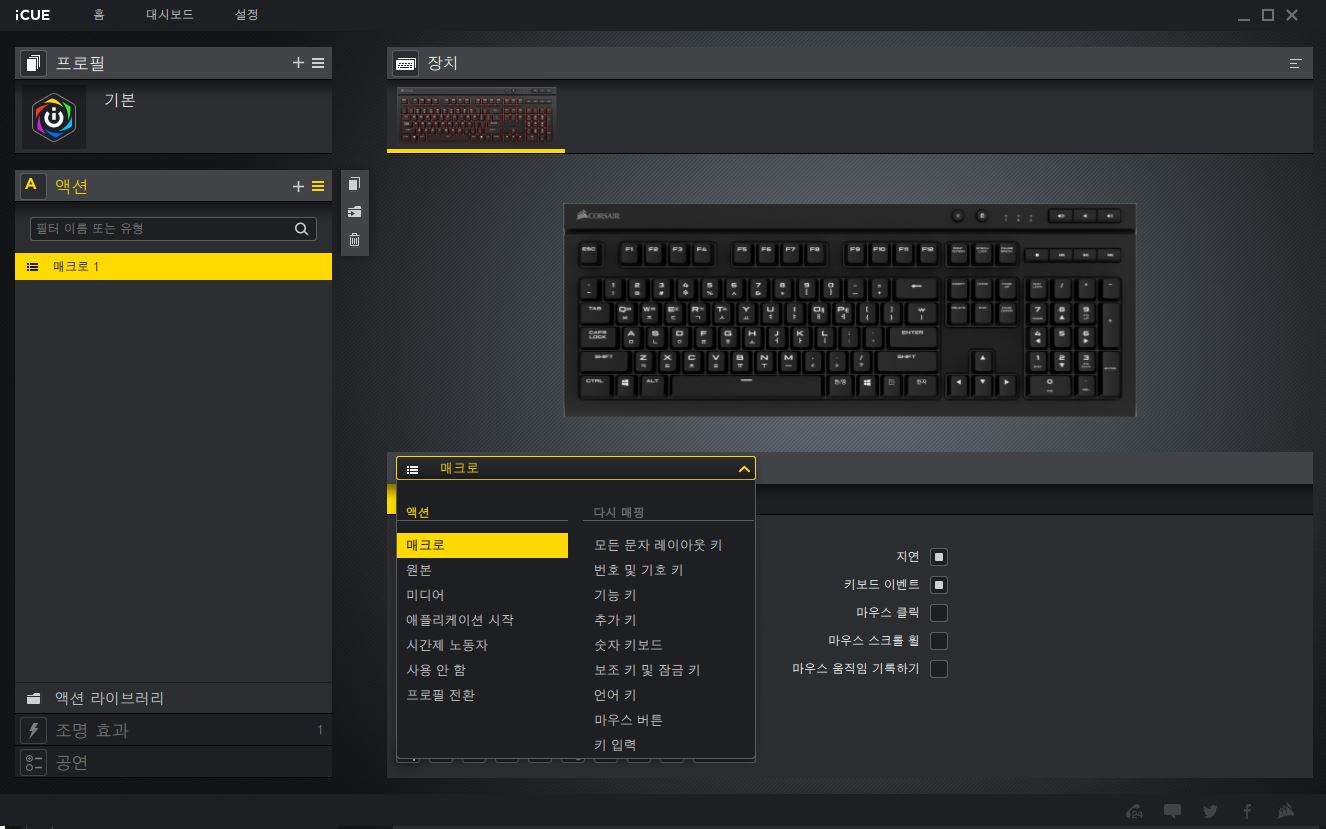Click the CAPS LOCK key on keyboard image
1326x829 pixels.
click(598, 337)
